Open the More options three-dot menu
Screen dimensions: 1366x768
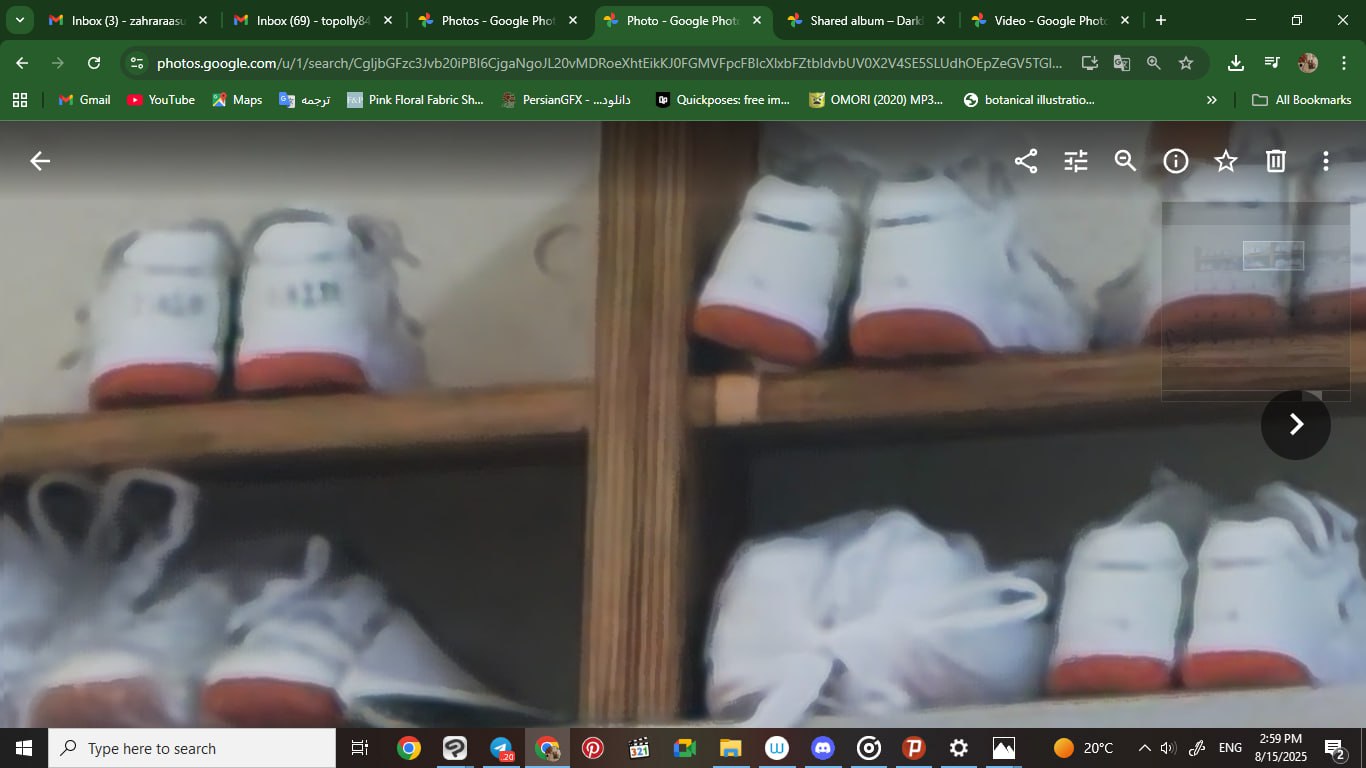pos(1326,161)
